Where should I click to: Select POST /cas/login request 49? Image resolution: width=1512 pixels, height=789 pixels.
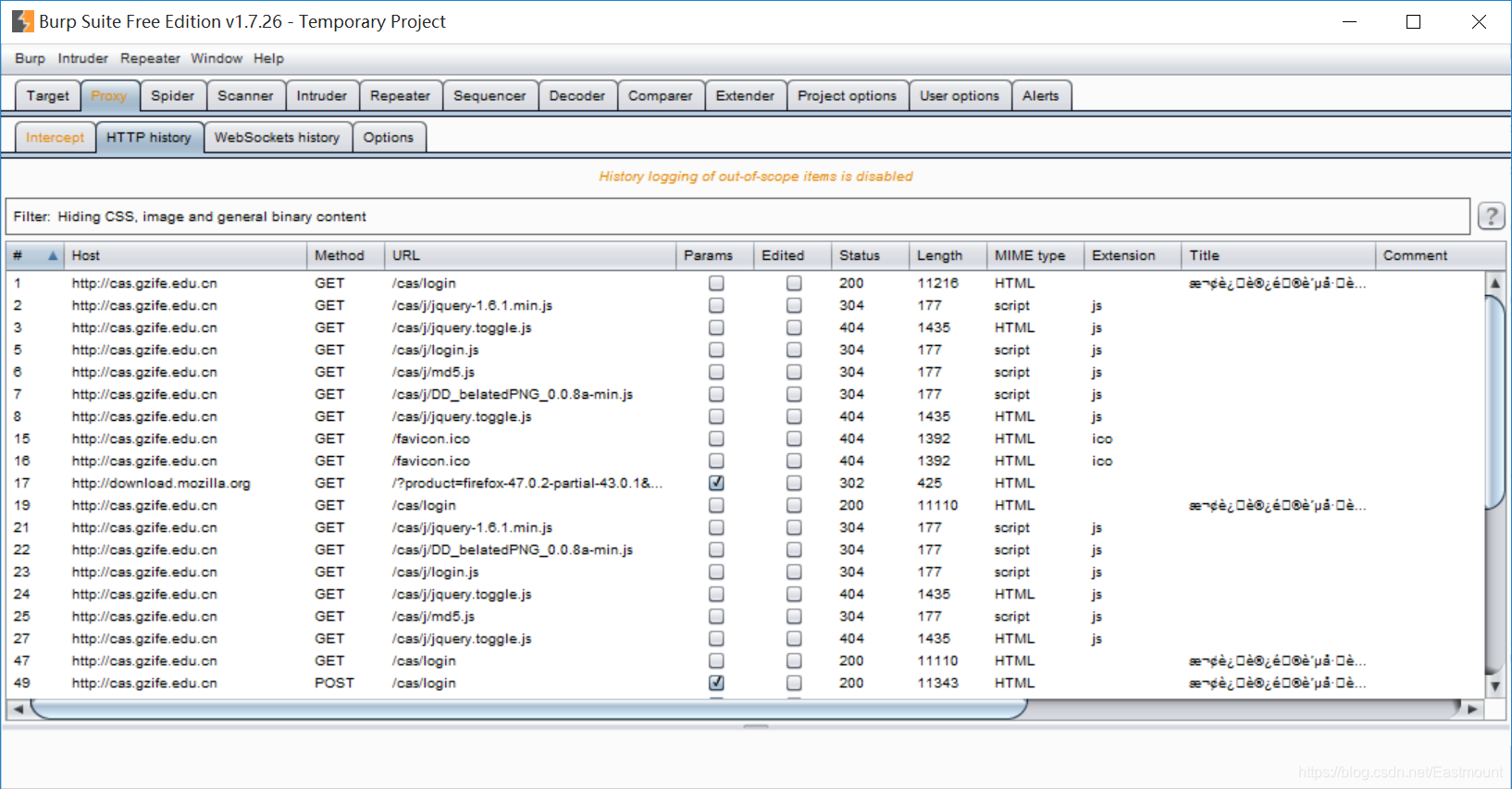coord(744,683)
